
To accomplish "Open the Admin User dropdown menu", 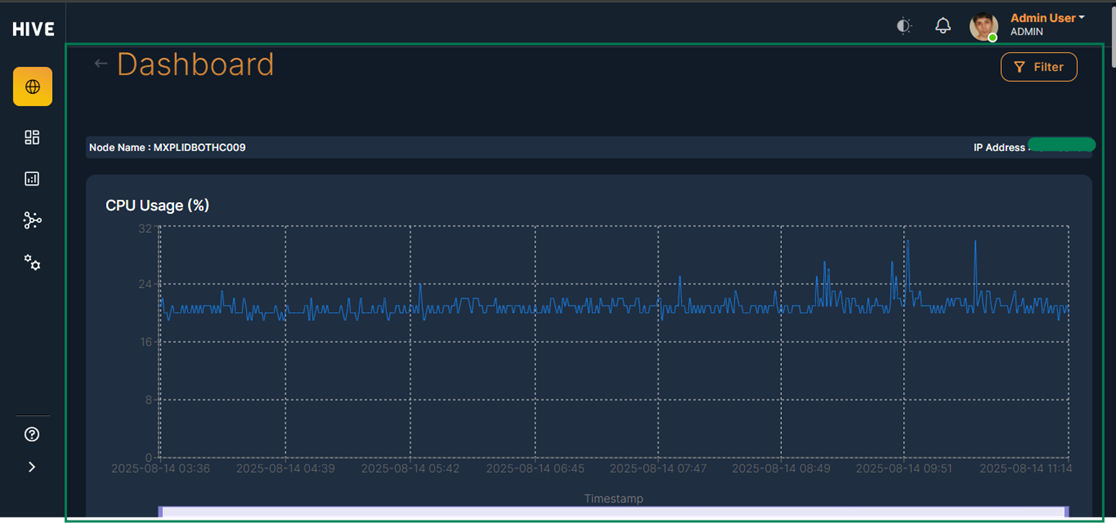I will [1046, 18].
